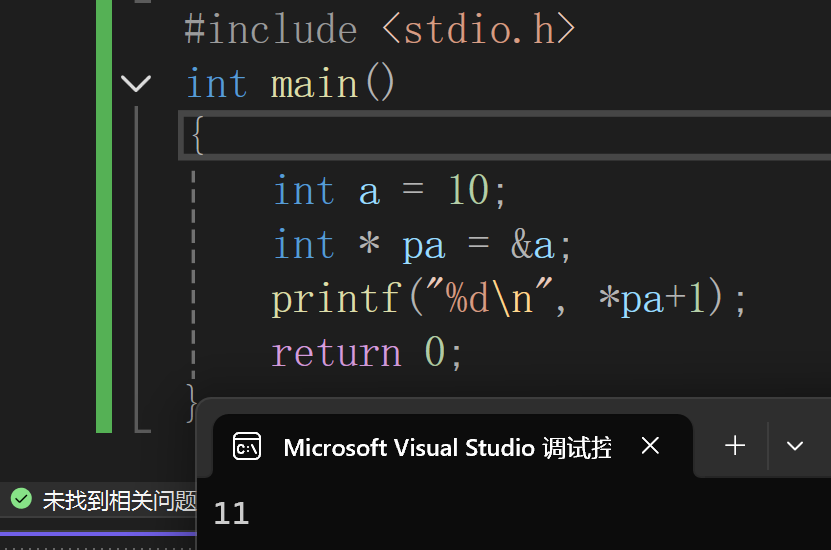Click the 'int a = 10;' line

tap(389, 190)
